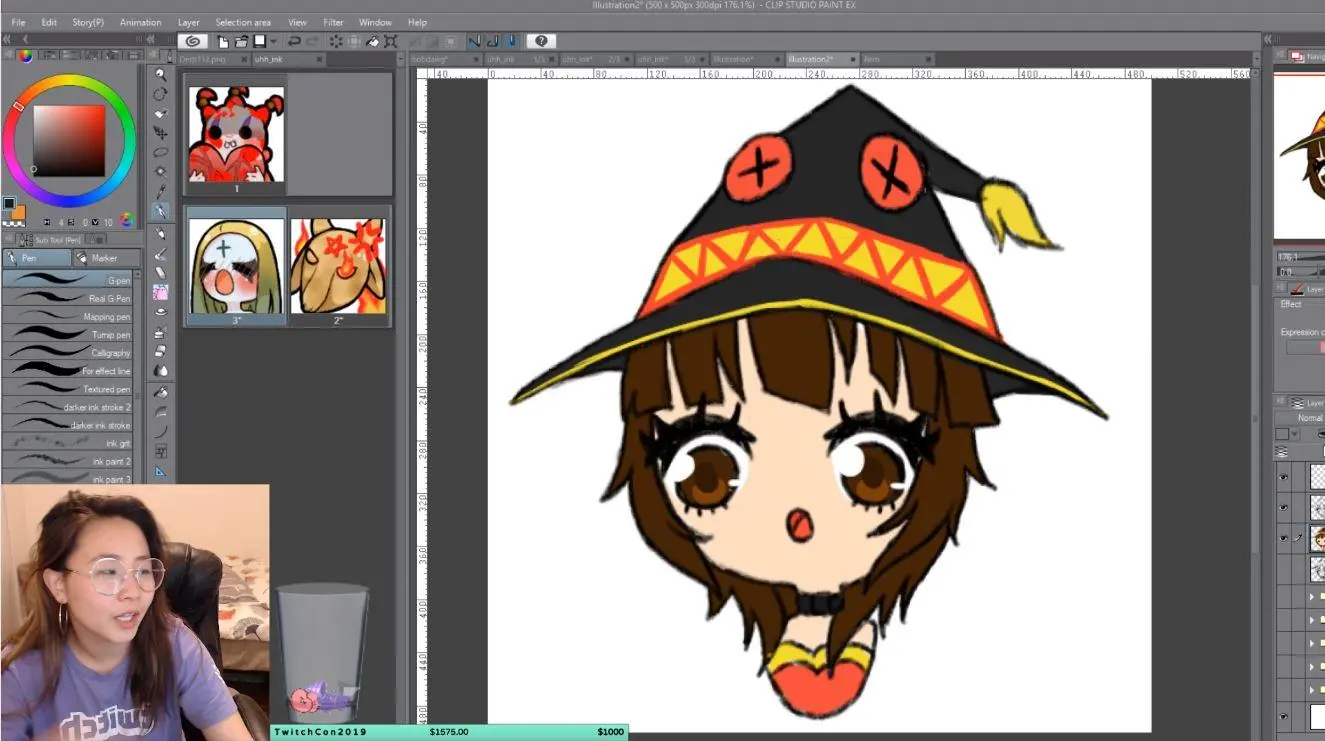Screen dimensions: 1325x741
Task: Collapse the left color panel dock arrows
Action: point(7,39)
